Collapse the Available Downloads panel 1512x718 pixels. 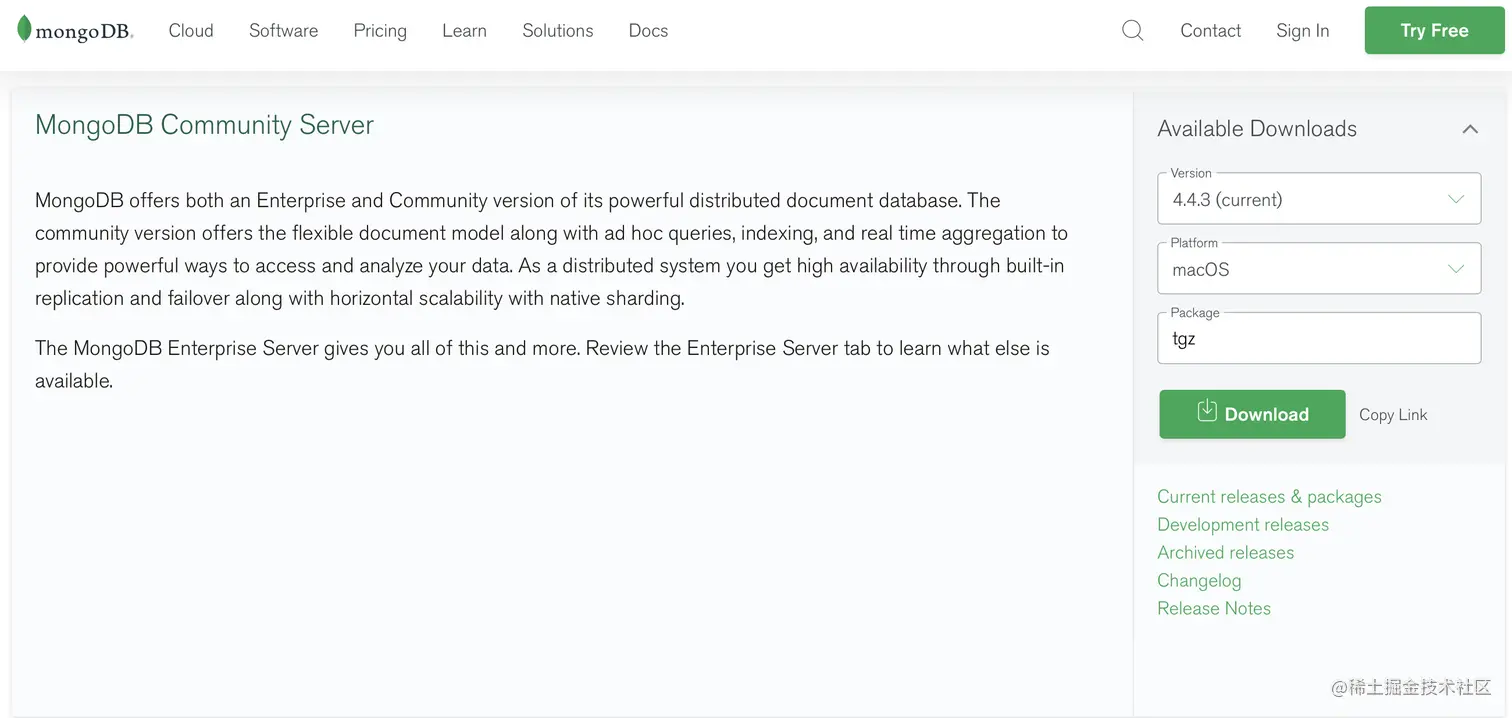click(1469, 129)
